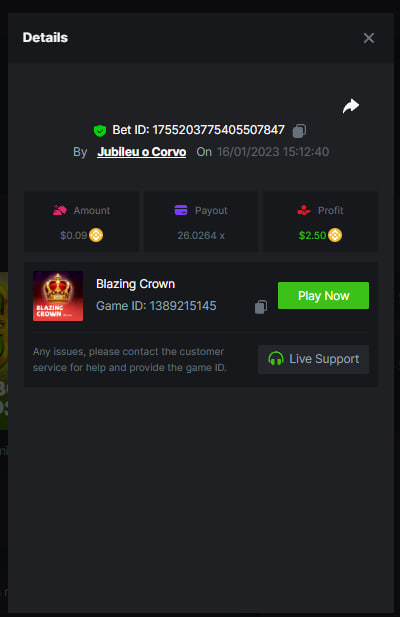Screen dimensions: 400x617
Task: Click the purple Payout card icon
Action: coord(181,210)
